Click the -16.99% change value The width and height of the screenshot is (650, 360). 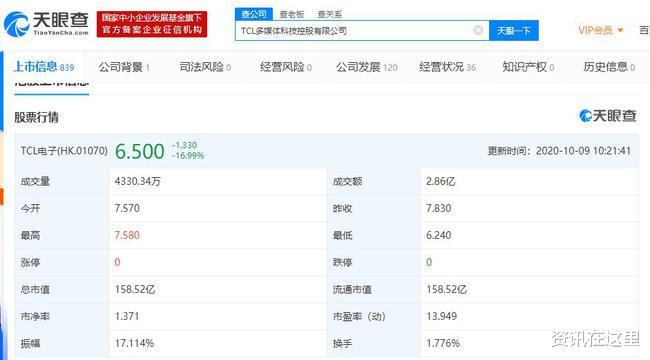tap(188, 156)
